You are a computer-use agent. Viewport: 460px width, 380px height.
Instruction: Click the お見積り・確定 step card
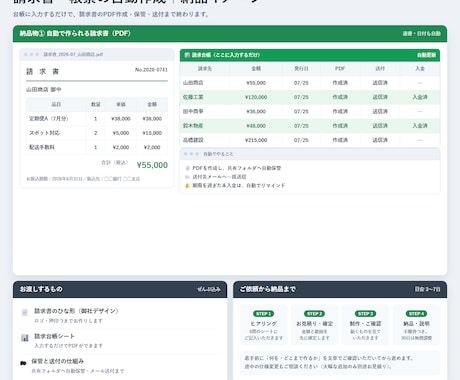[x=314, y=325]
